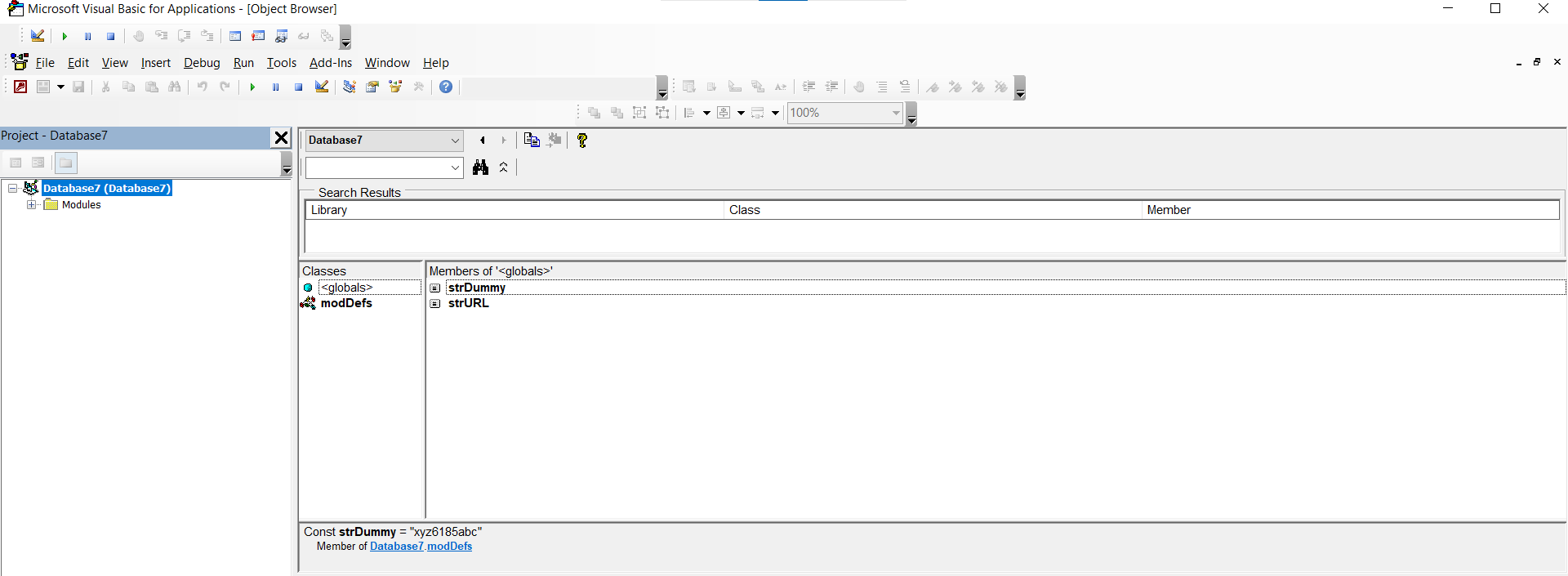Open the Run menu
The height and width of the screenshot is (576, 1568).
point(243,63)
